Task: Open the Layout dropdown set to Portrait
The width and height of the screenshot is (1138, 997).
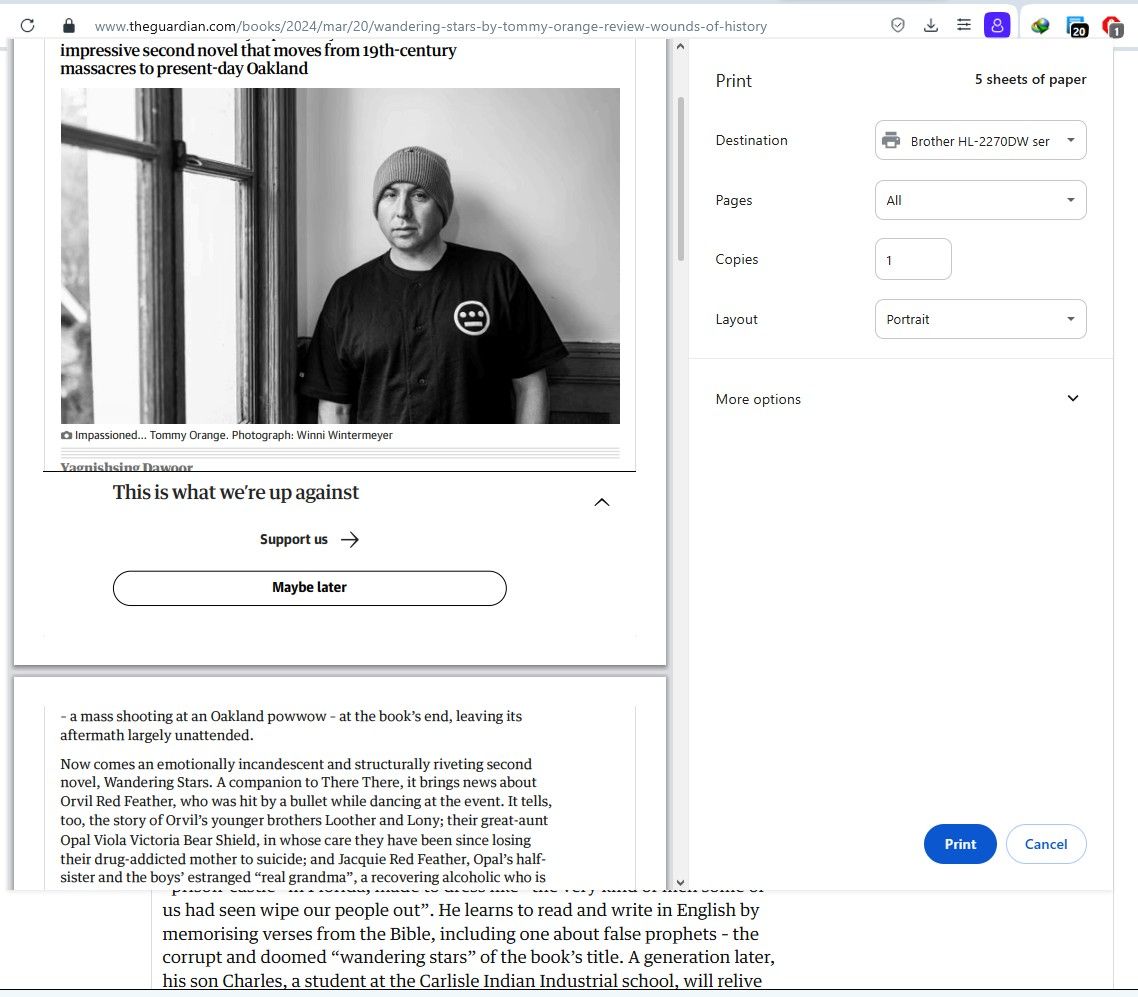Action: click(980, 319)
